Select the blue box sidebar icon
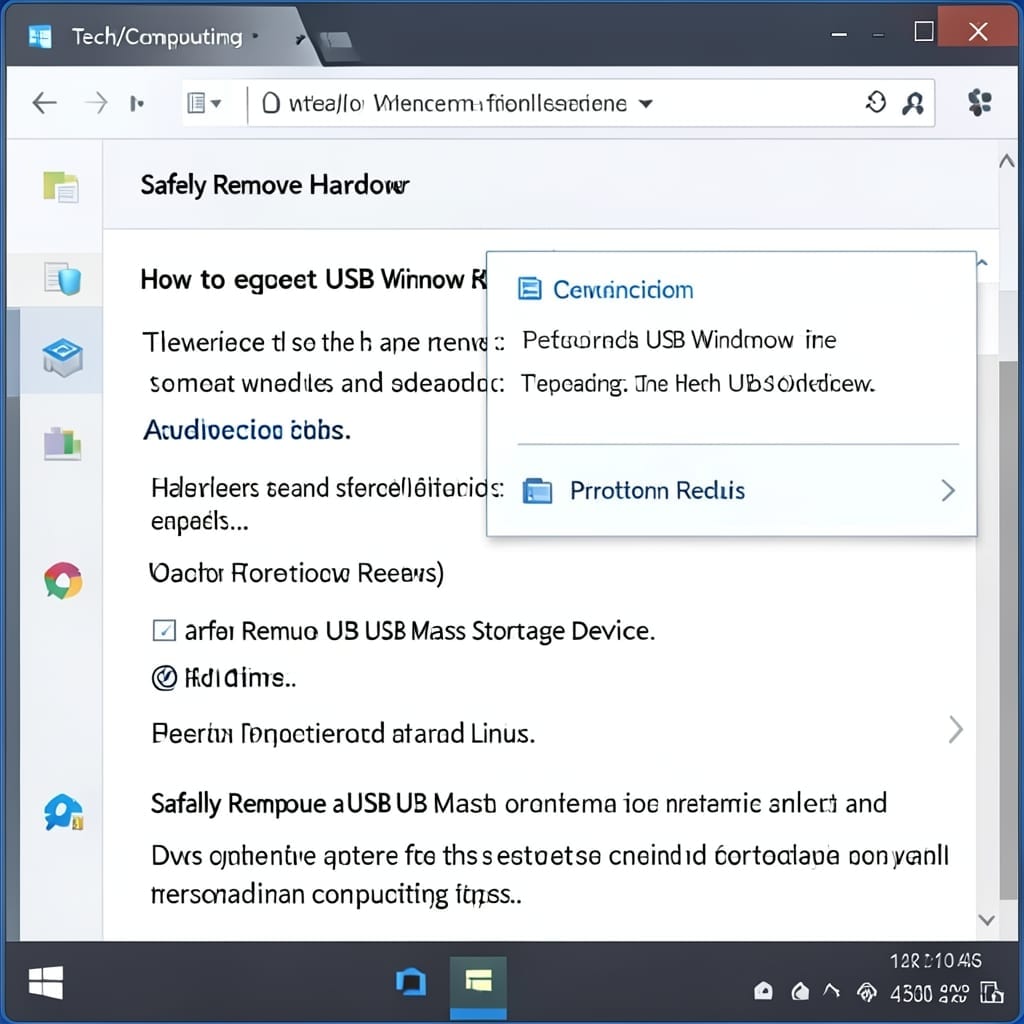 click(62, 357)
